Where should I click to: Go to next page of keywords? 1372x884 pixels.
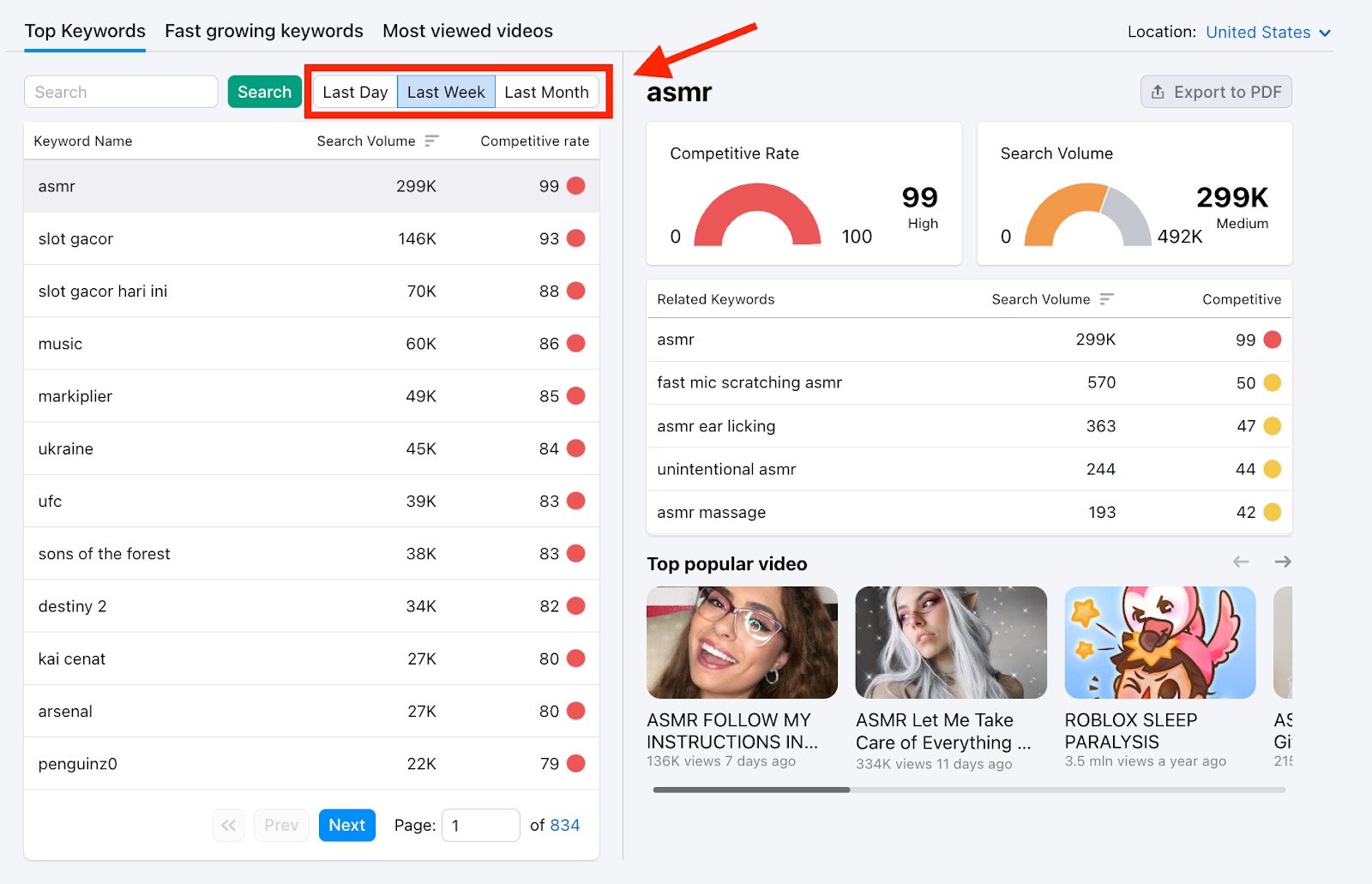click(346, 825)
